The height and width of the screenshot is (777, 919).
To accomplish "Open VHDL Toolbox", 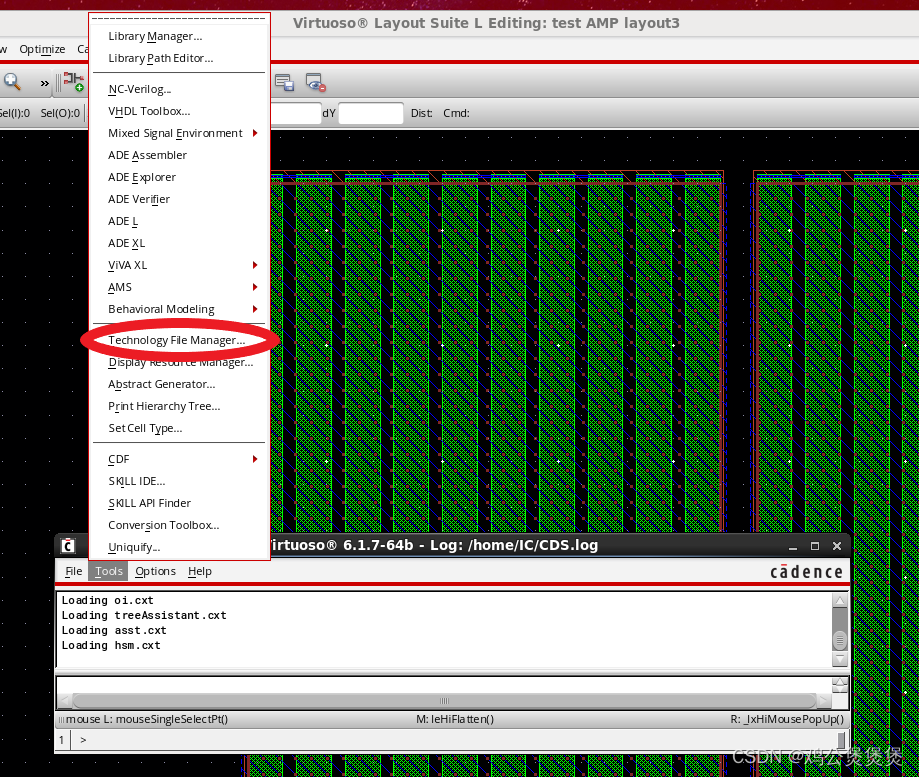I will (x=149, y=111).
